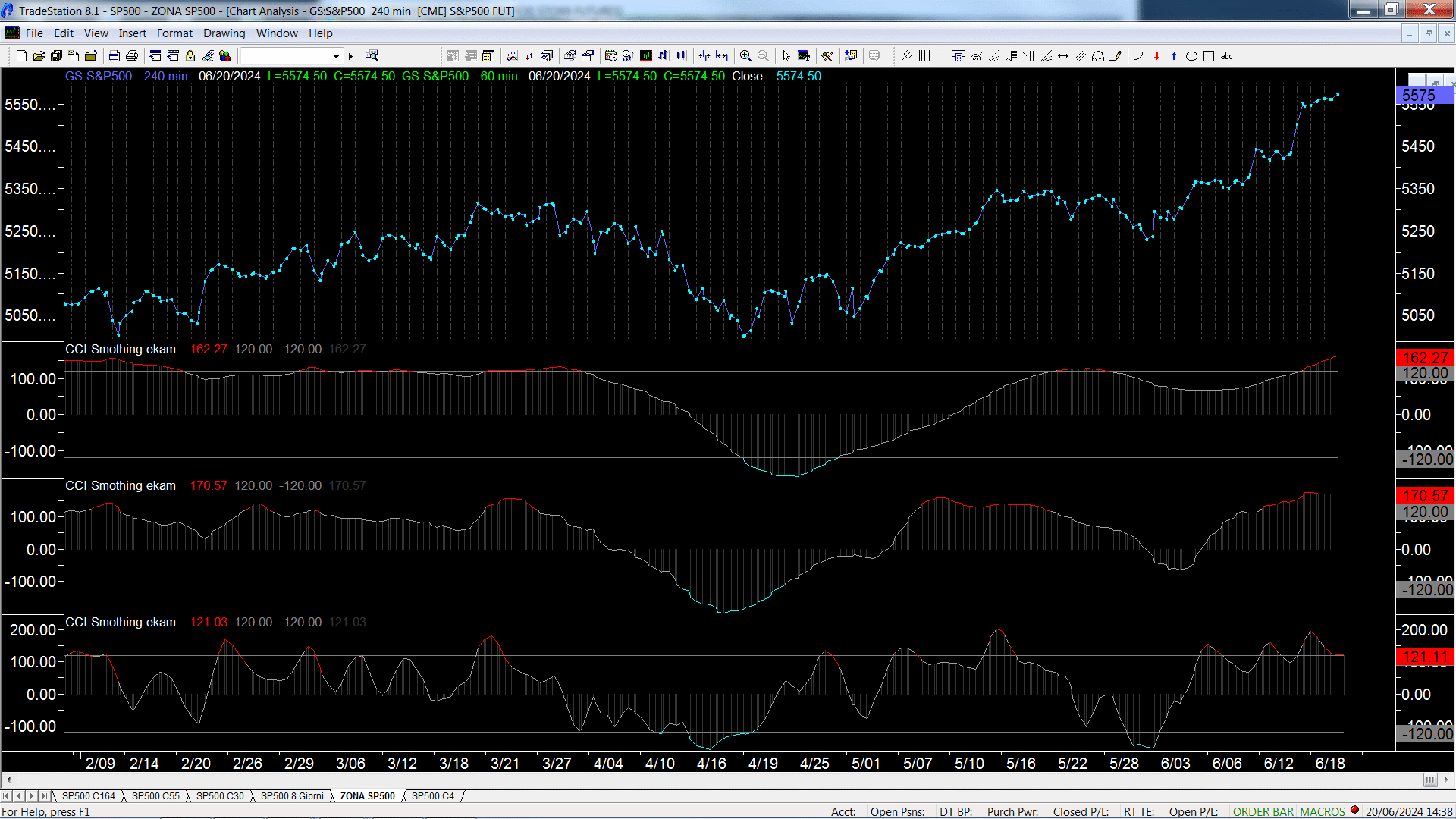Viewport: 1456px width, 819px height.
Task: Click the green chart on black icon
Action: [x=646, y=56]
